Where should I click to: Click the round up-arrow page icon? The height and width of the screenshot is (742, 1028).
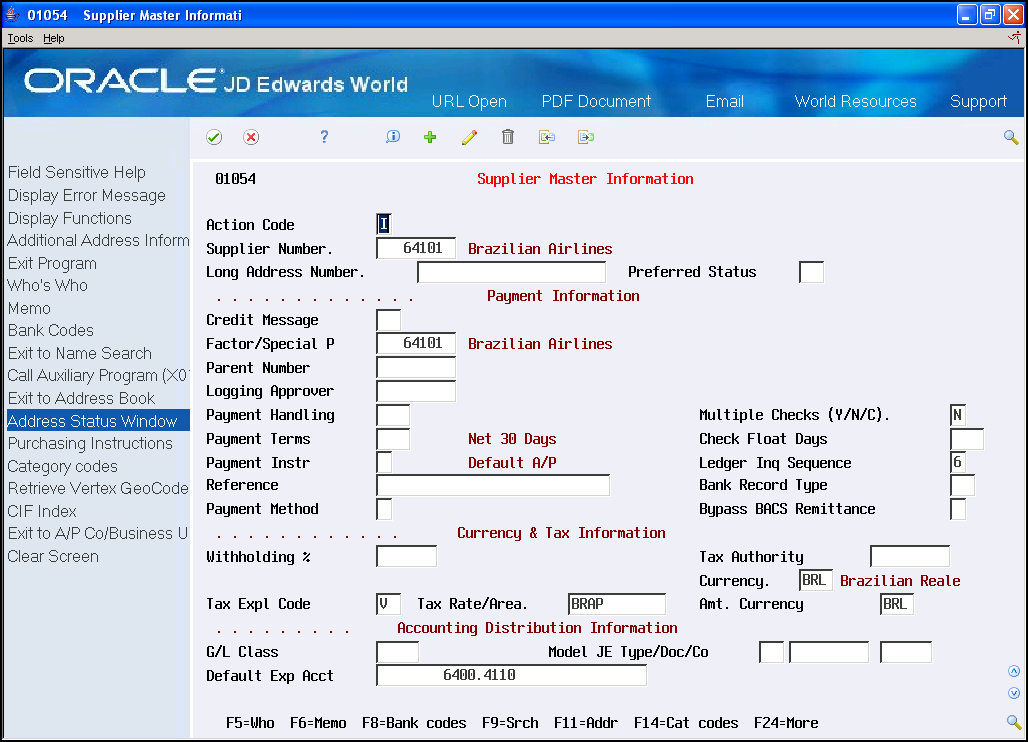[x=1014, y=671]
